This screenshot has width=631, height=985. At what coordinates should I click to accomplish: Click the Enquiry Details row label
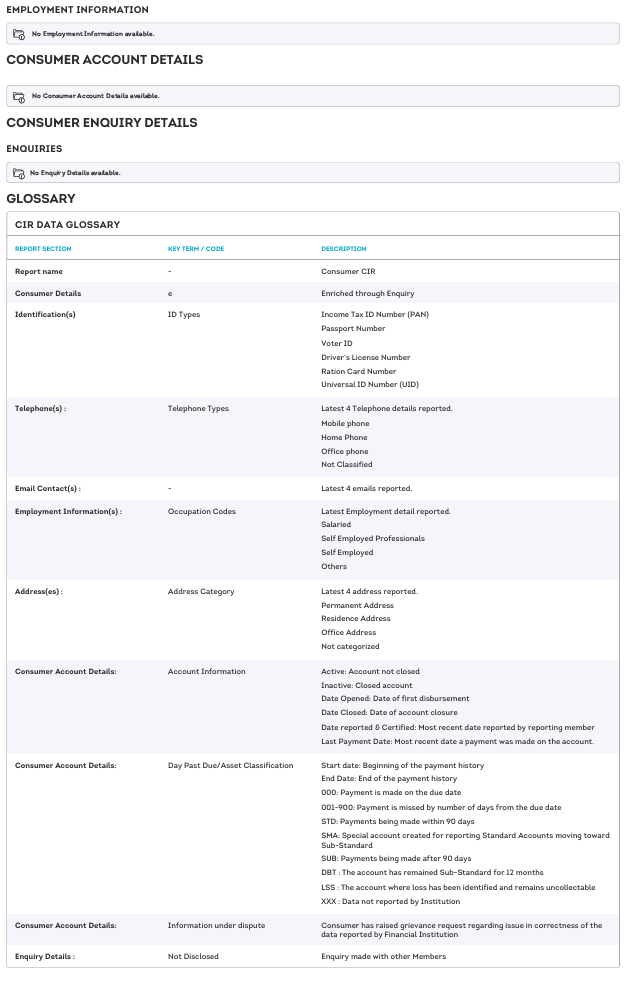click(x=45, y=957)
